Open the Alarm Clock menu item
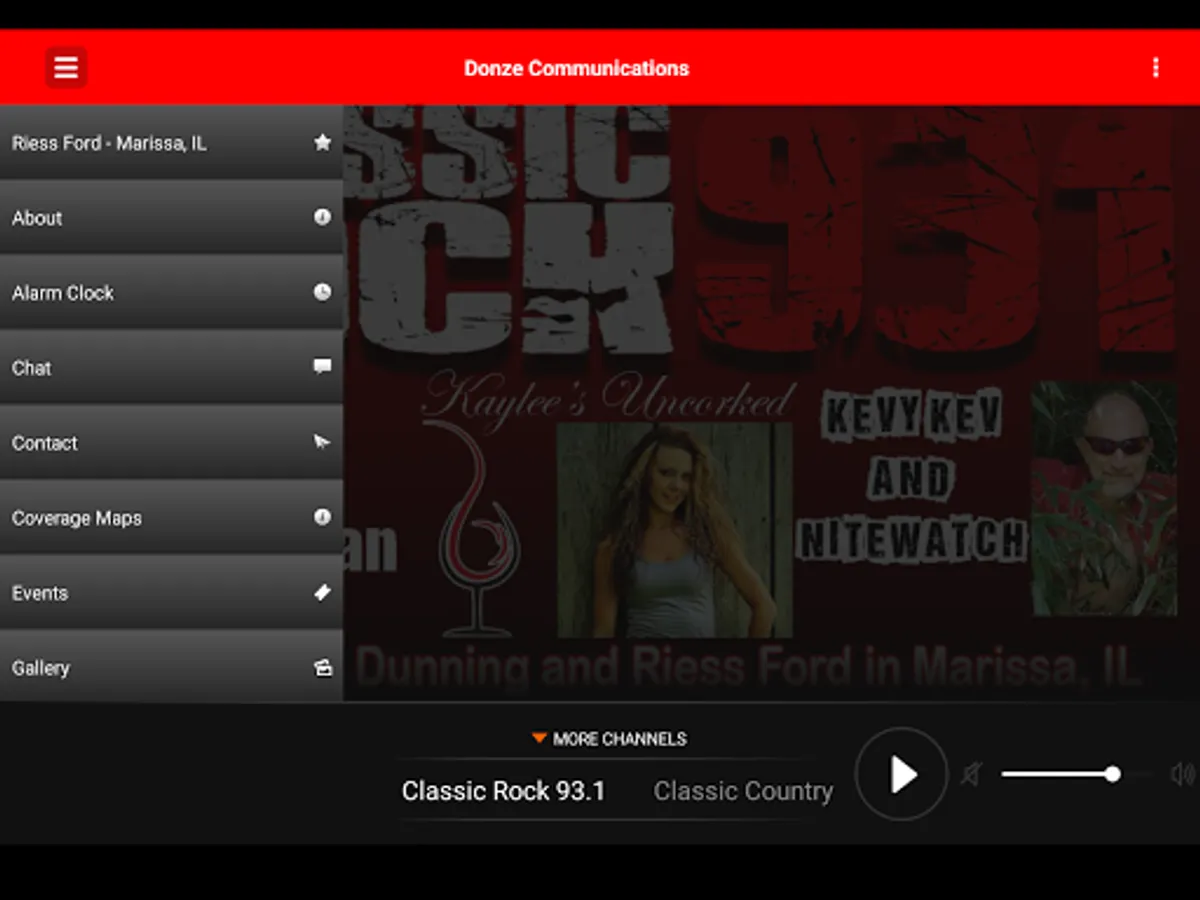1200x900 pixels. coord(171,293)
